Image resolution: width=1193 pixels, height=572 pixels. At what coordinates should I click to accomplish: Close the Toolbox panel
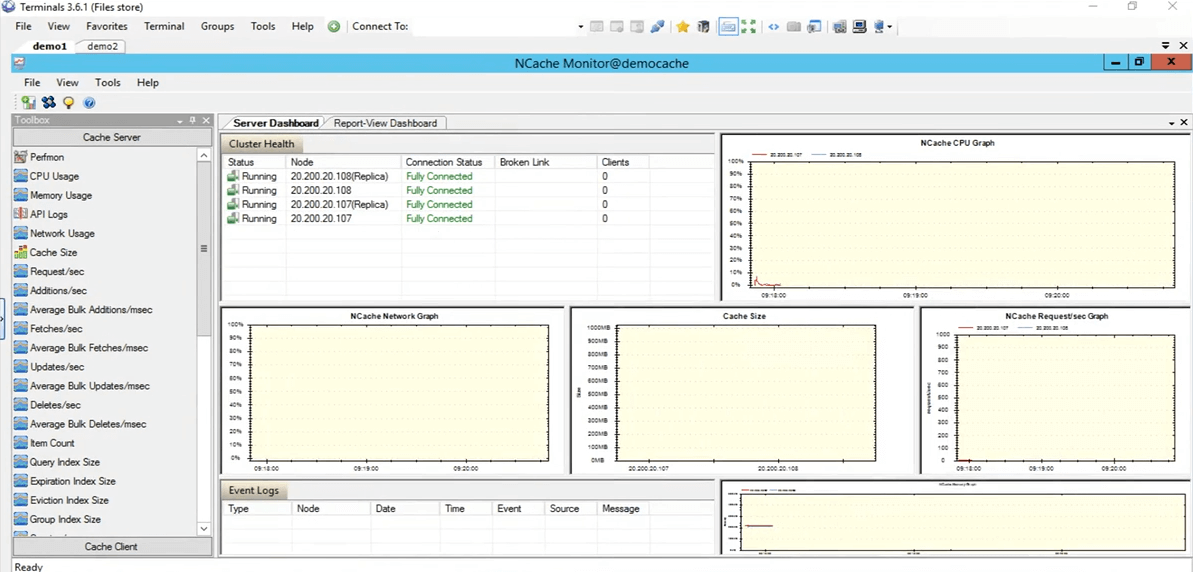click(x=205, y=120)
